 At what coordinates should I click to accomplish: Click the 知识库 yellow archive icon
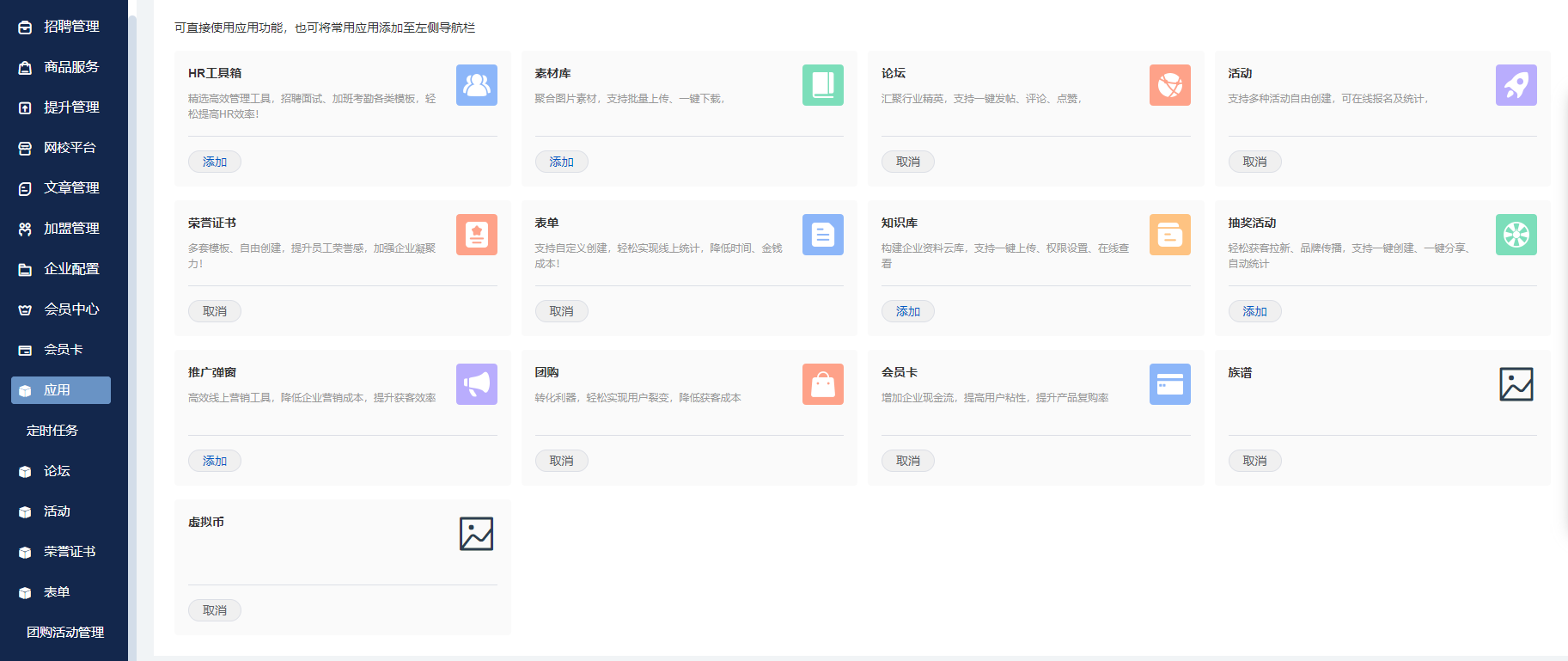1169,235
